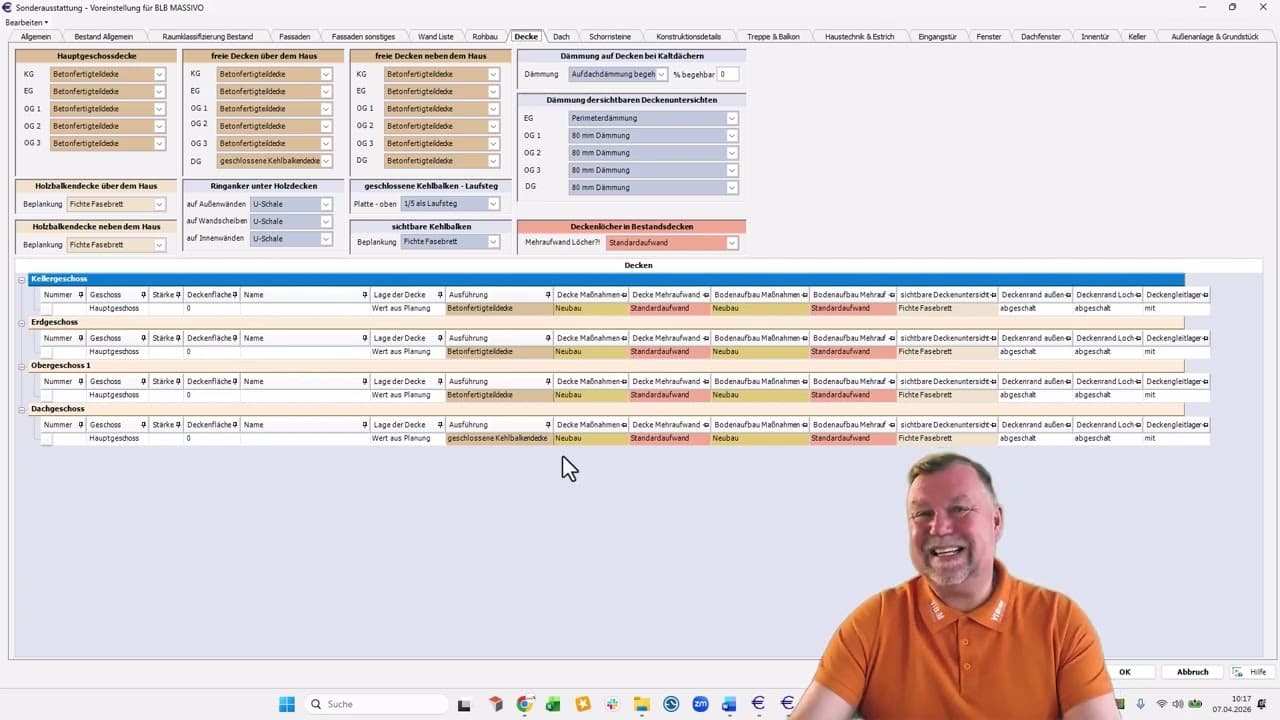Viewport: 1280px width, 720px height.
Task: Open the Bearbeiten menu
Action: (26, 22)
